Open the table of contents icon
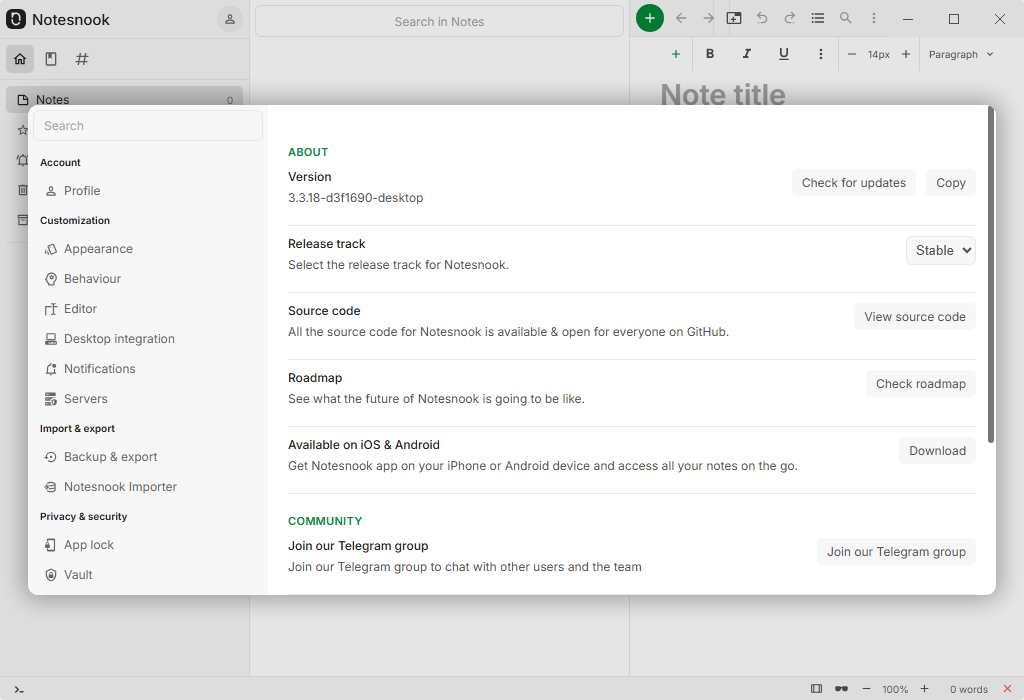1024x700 pixels. coord(818,18)
